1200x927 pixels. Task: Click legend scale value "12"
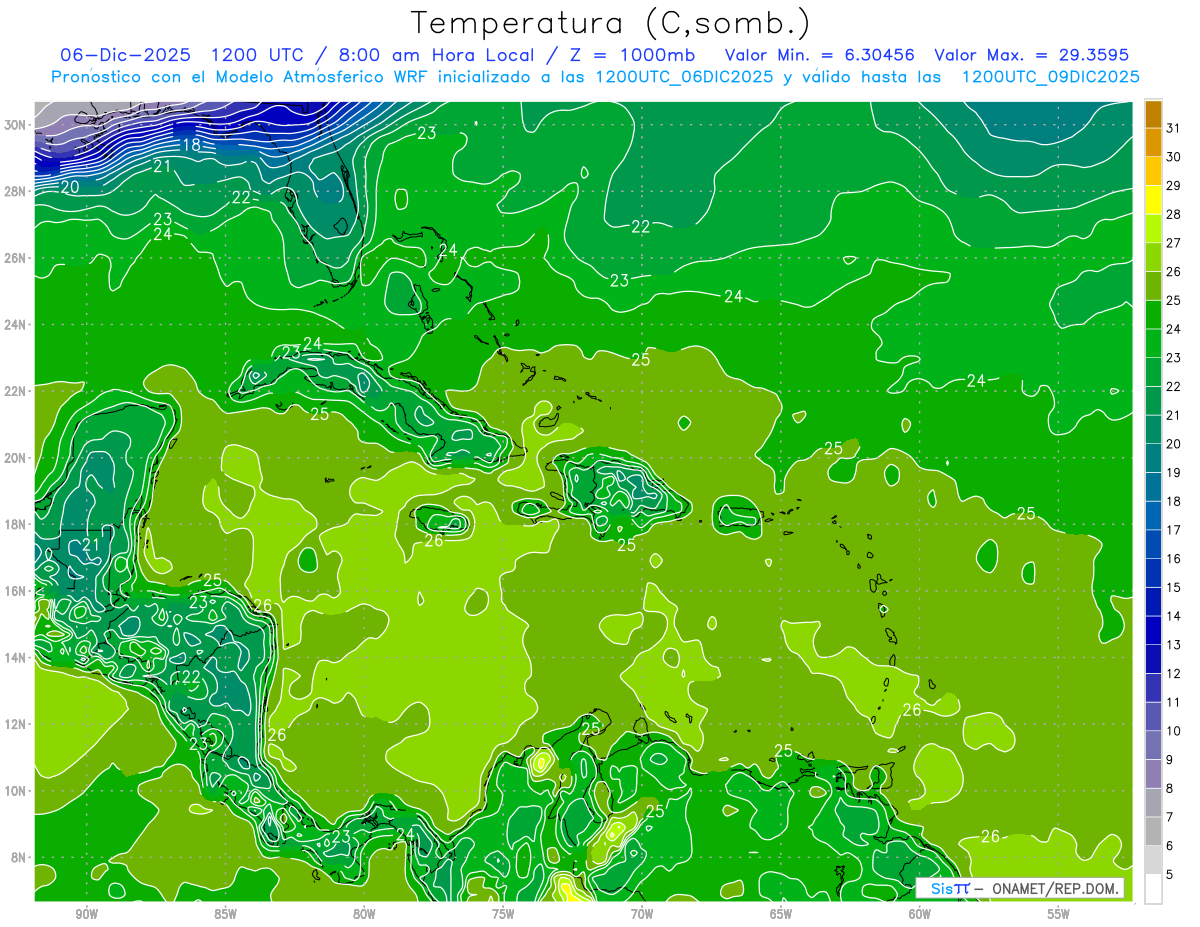1174,674
